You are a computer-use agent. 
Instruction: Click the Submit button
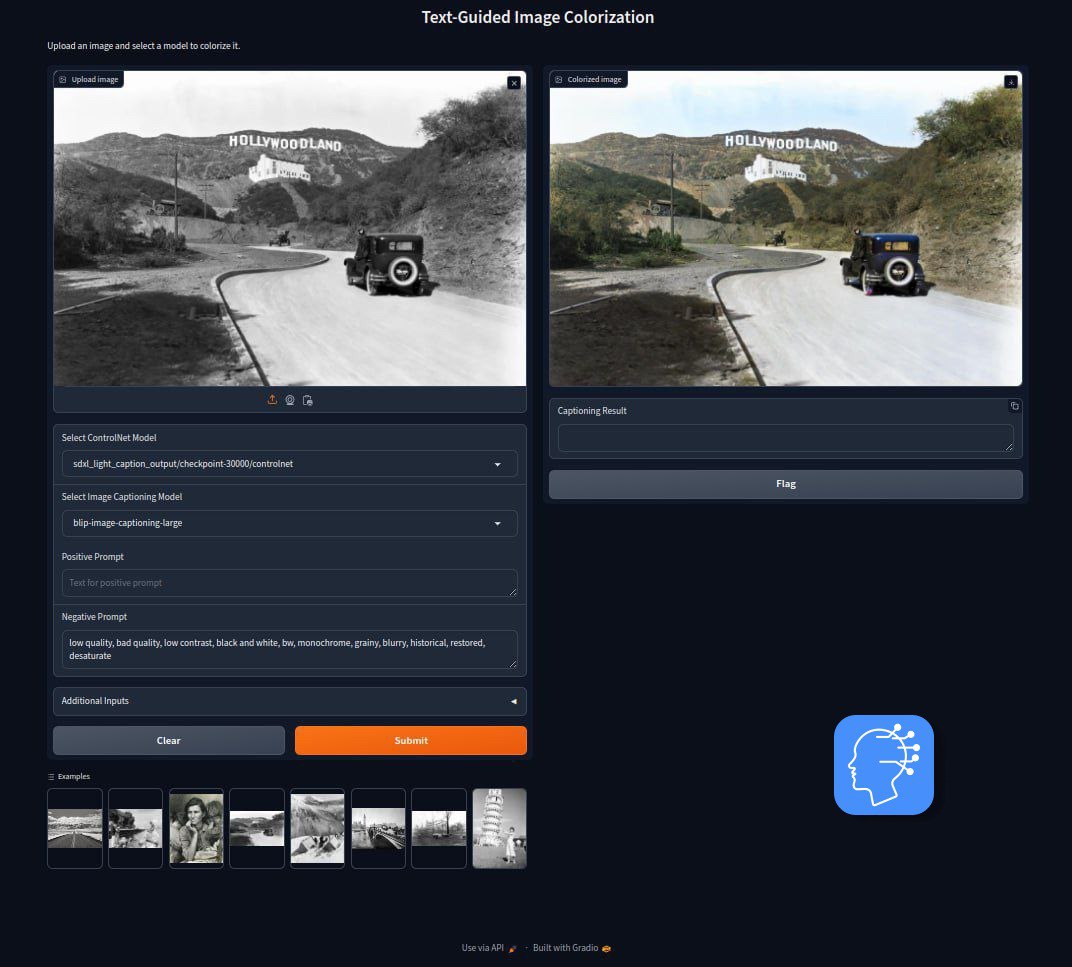pyautogui.click(x=411, y=741)
